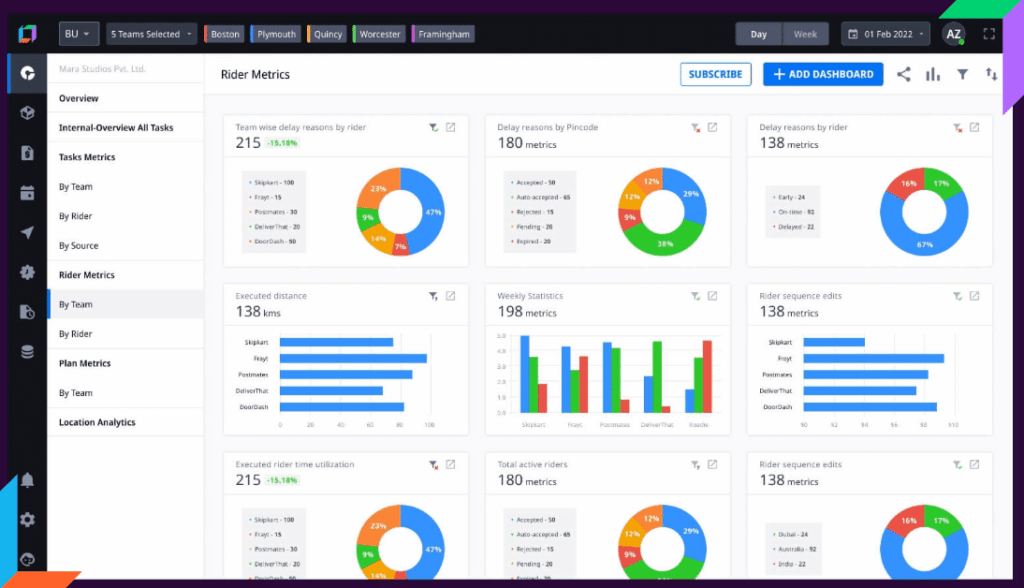
Task: Open the share dashboard icon
Action: [904, 74]
